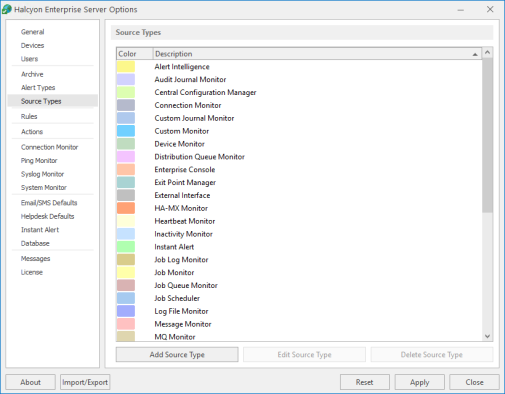Click scrollbar down arrow in source list

(487, 336)
